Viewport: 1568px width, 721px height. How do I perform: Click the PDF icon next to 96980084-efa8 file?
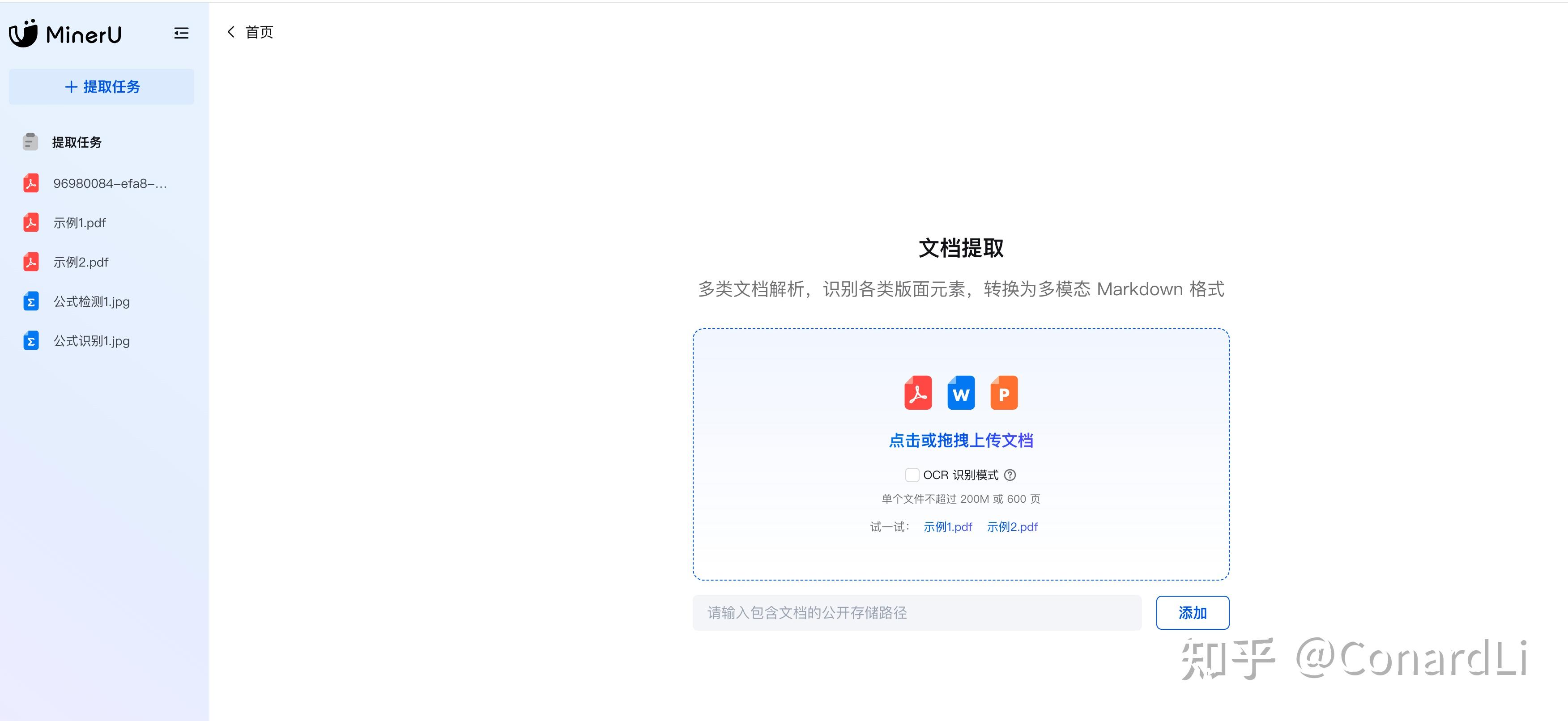coord(30,183)
